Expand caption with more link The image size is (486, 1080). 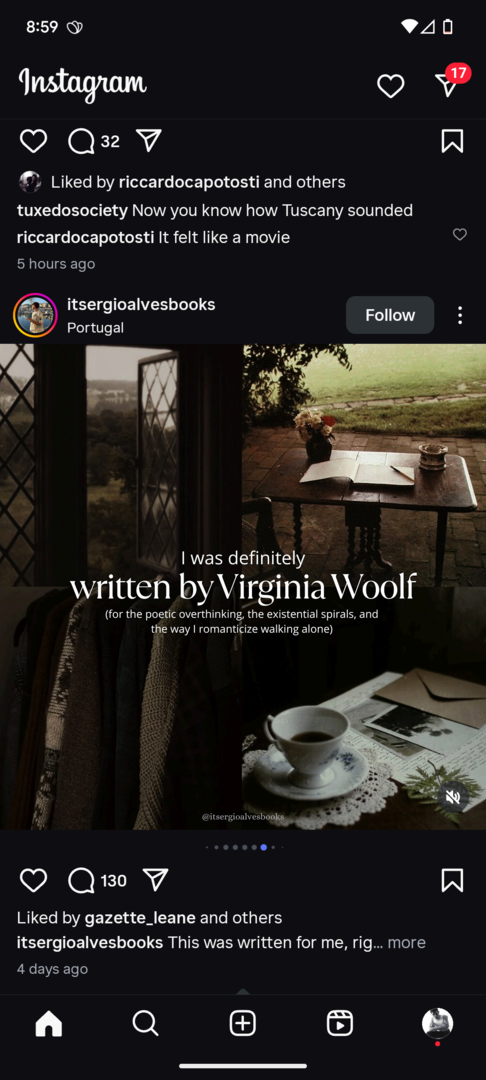406,942
